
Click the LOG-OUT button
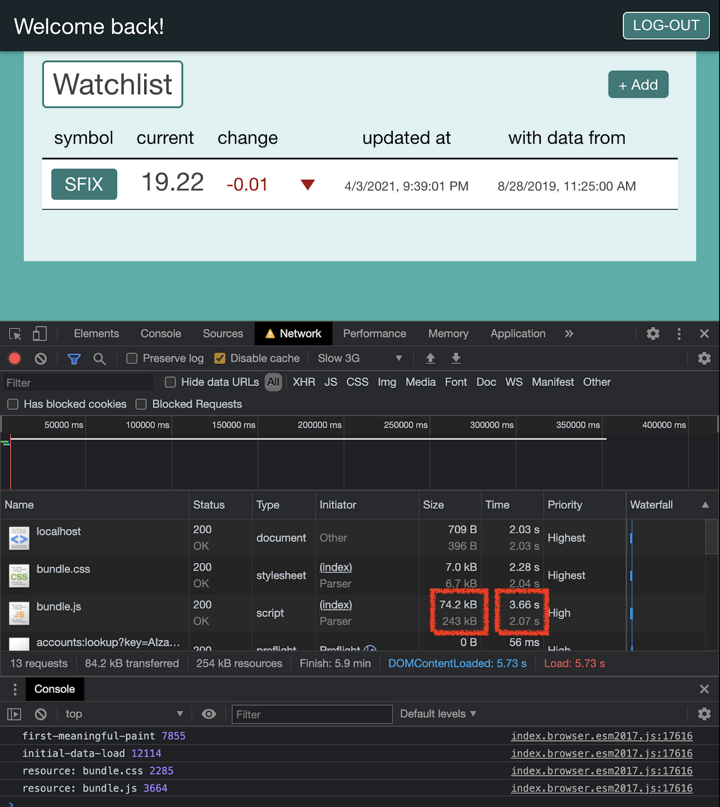point(665,25)
